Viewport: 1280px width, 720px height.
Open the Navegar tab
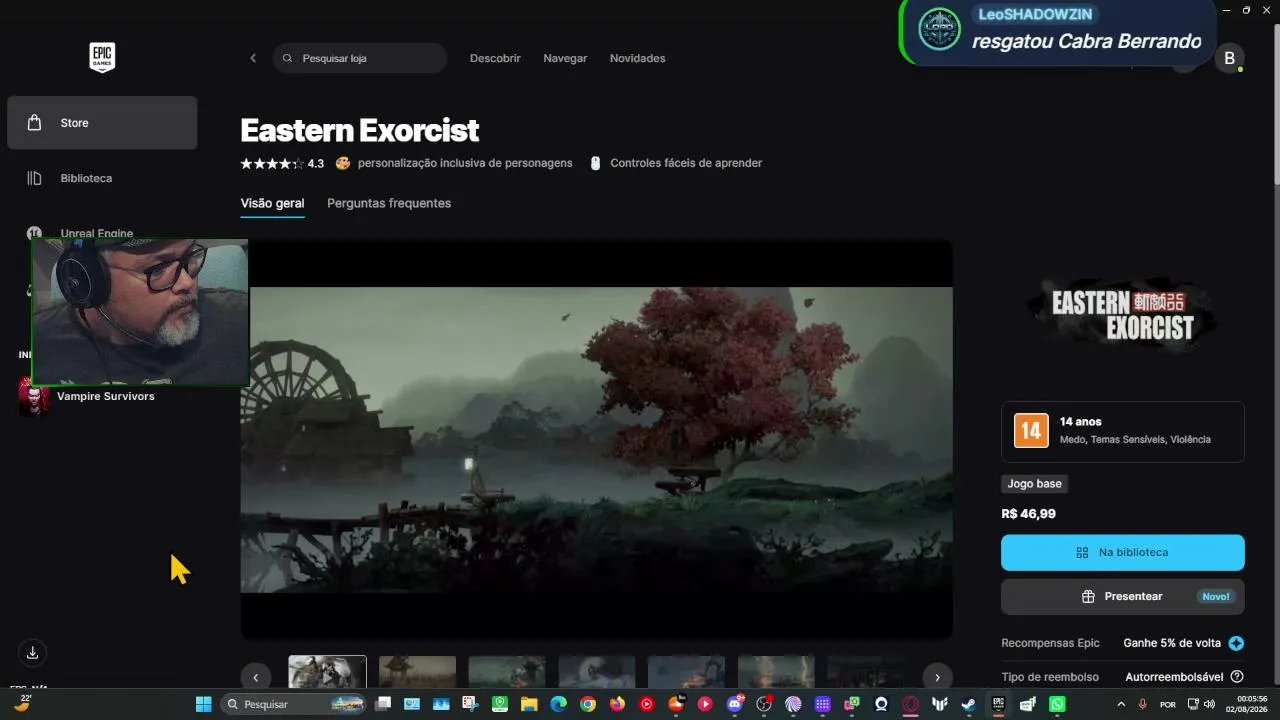[x=565, y=58]
